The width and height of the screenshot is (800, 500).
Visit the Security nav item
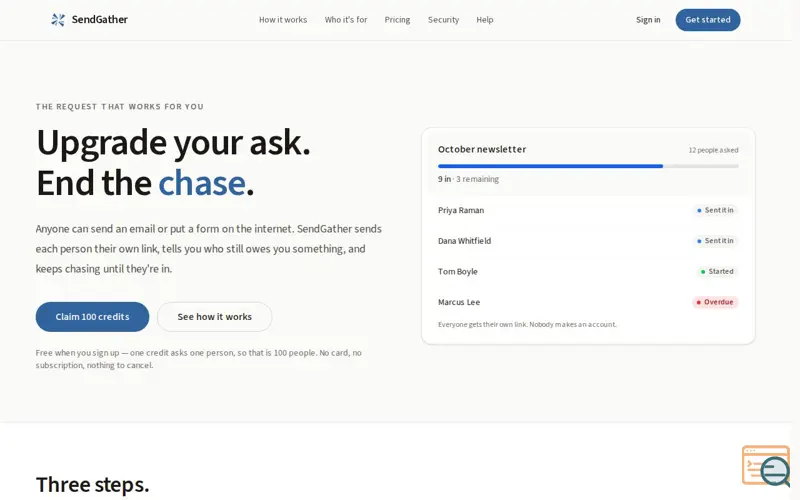coord(443,20)
